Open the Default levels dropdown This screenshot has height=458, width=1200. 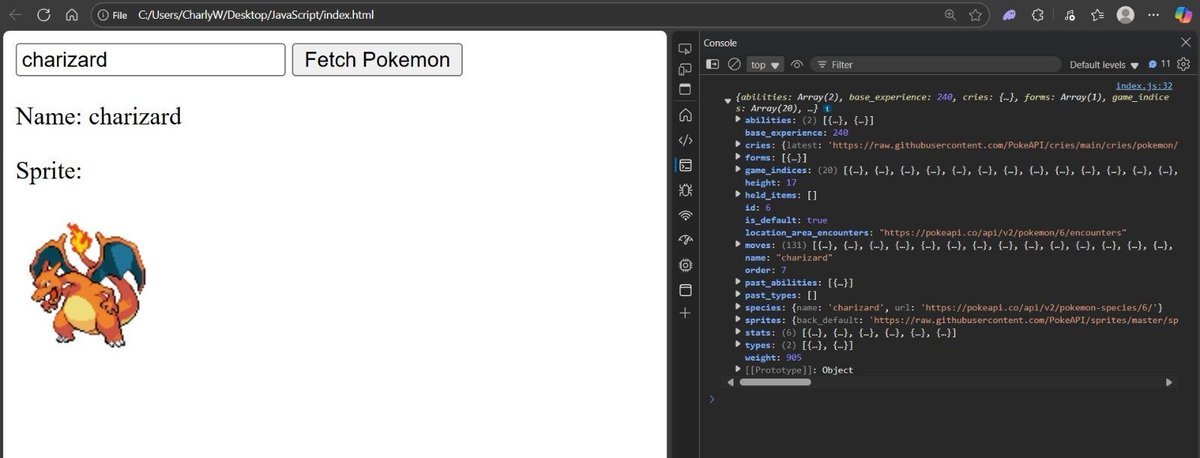(1103, 64)
